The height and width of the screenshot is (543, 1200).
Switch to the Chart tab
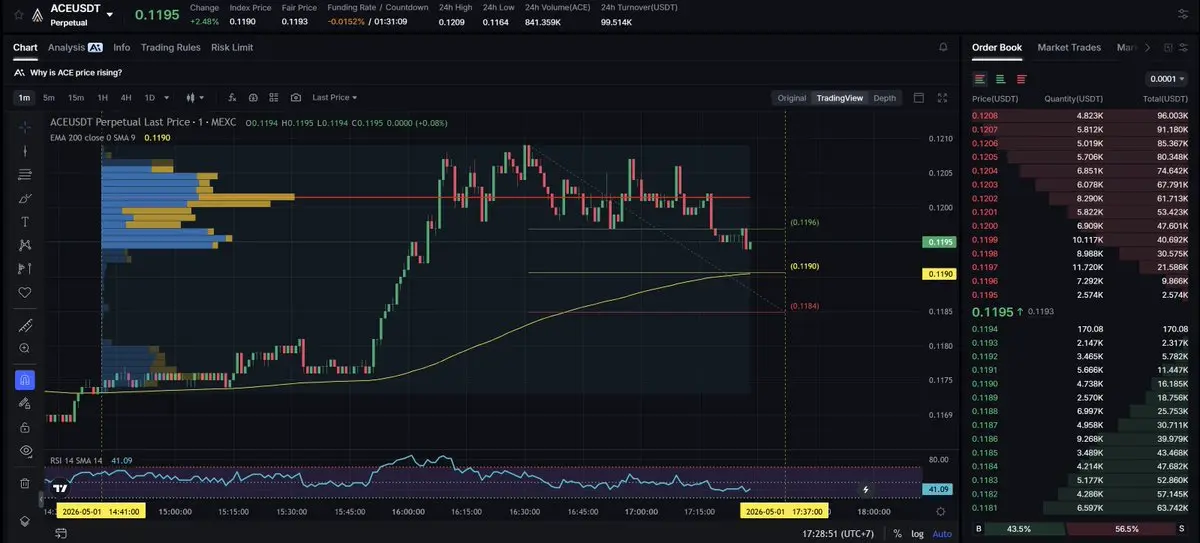pos(25,47)
